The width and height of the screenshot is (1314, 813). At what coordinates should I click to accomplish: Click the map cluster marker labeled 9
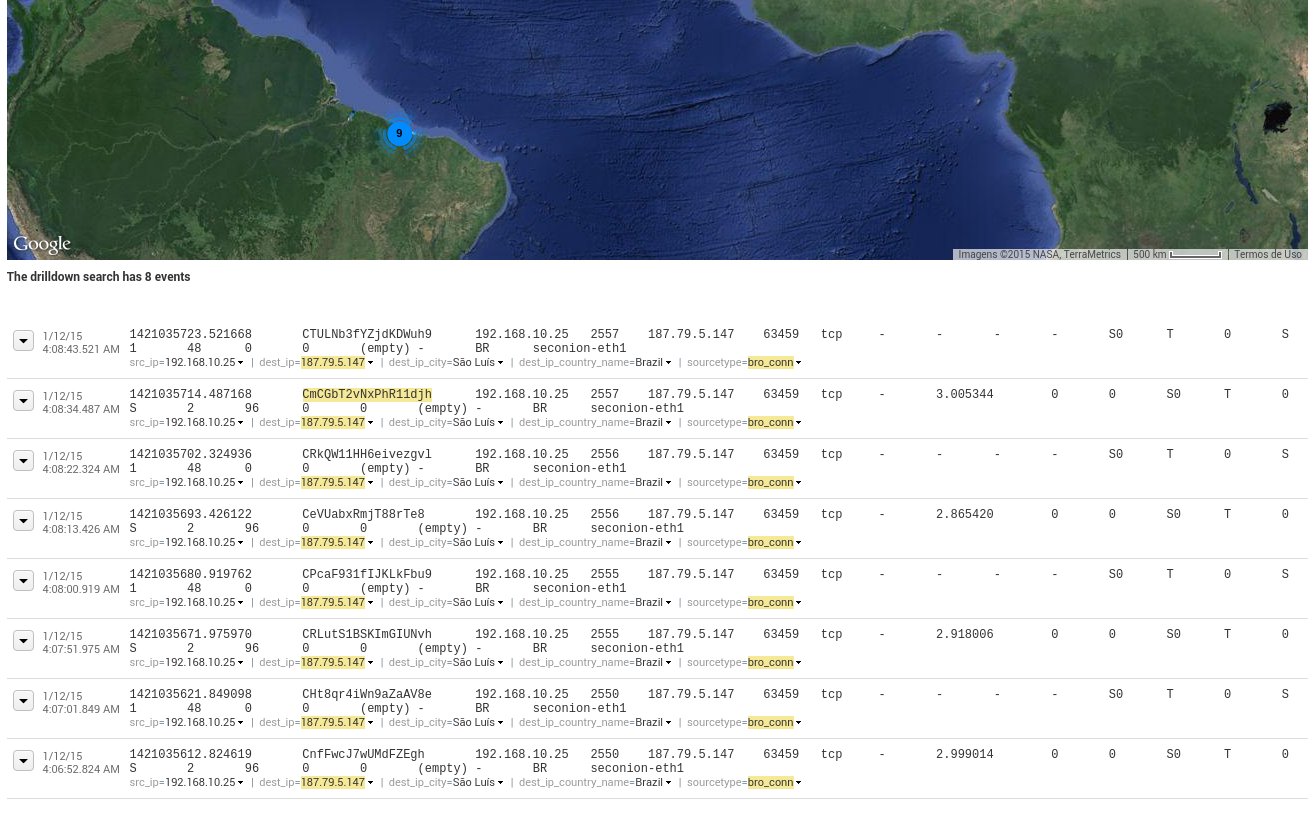(399, 133)
